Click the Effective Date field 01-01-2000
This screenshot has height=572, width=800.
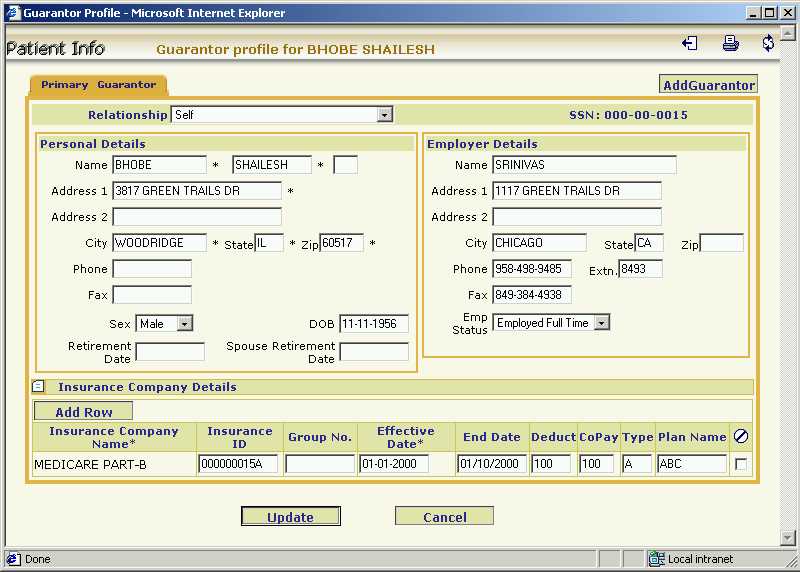pos(393,464)
